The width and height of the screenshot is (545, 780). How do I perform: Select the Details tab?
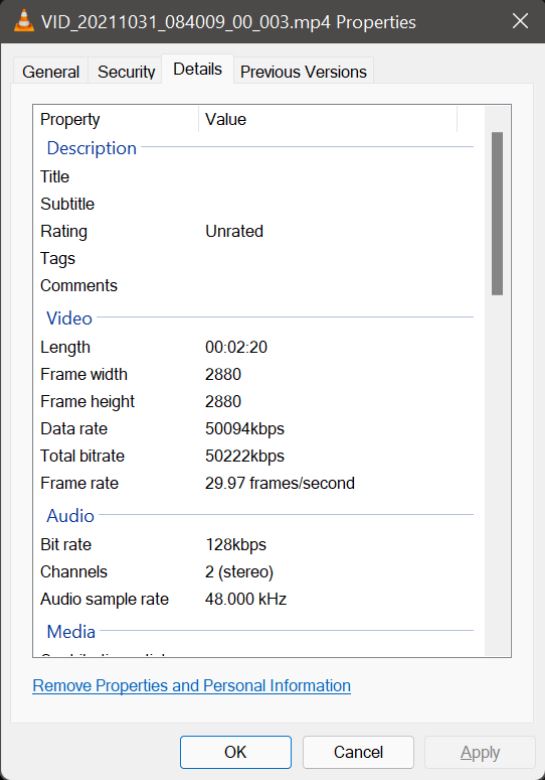pyautogui.click(x=197, y=69)
